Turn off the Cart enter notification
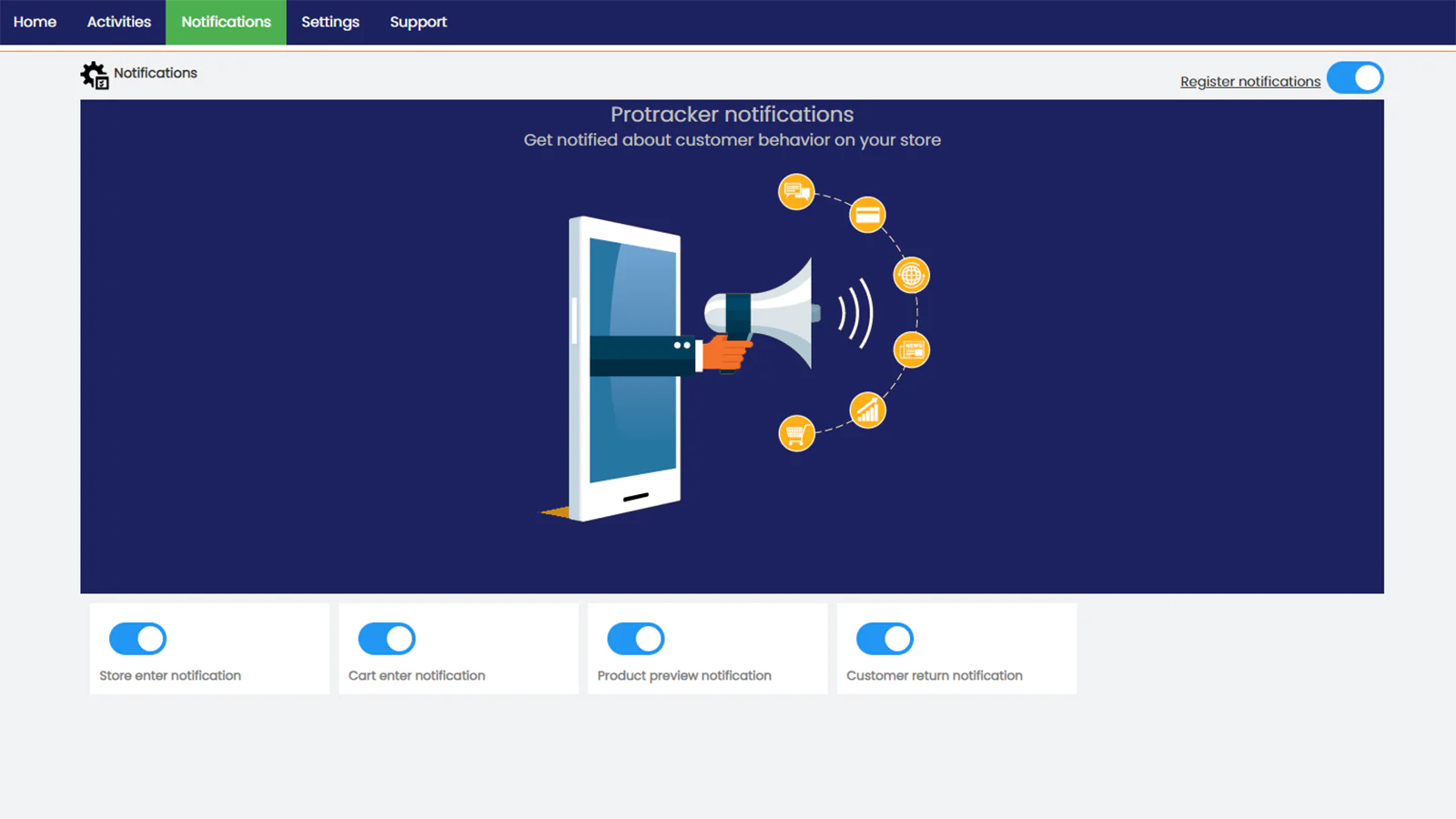Image resolution: width=1456 pixels, height=819 pixels. (x=386, y=639)
